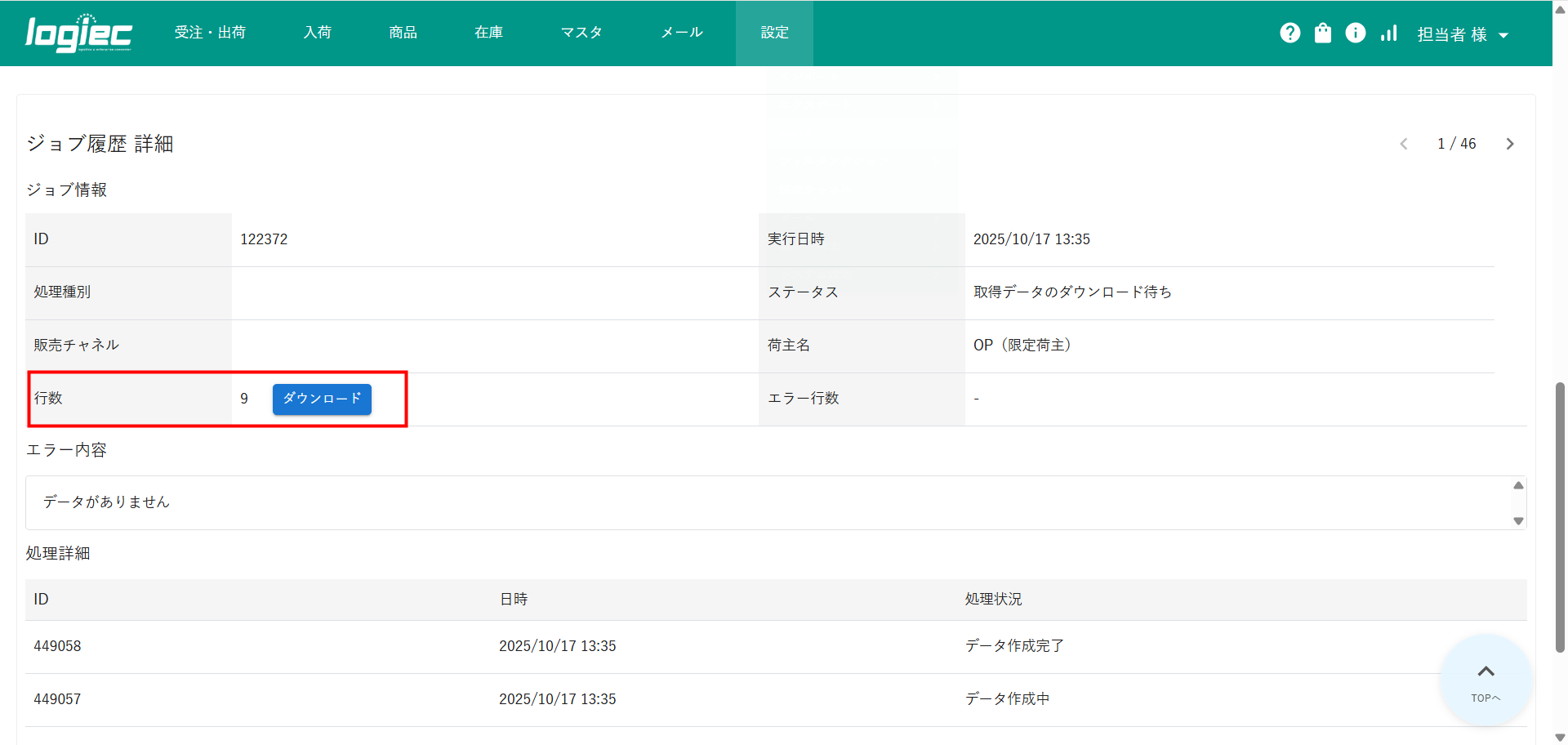This screenshot has width=1568, height=745.
Task: Open the マスタ menu
Action: pos(581,33)
